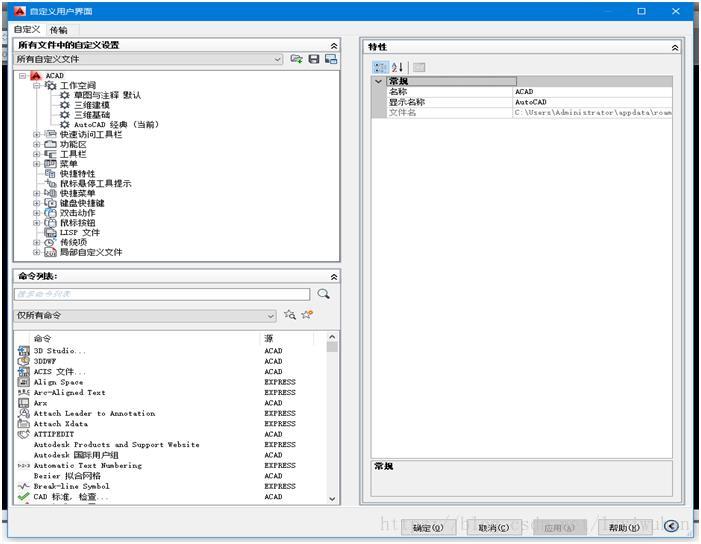Collapse 所有文件中的自定义设置 panel chevron
The image size is (701, 544).
(334, 46)
